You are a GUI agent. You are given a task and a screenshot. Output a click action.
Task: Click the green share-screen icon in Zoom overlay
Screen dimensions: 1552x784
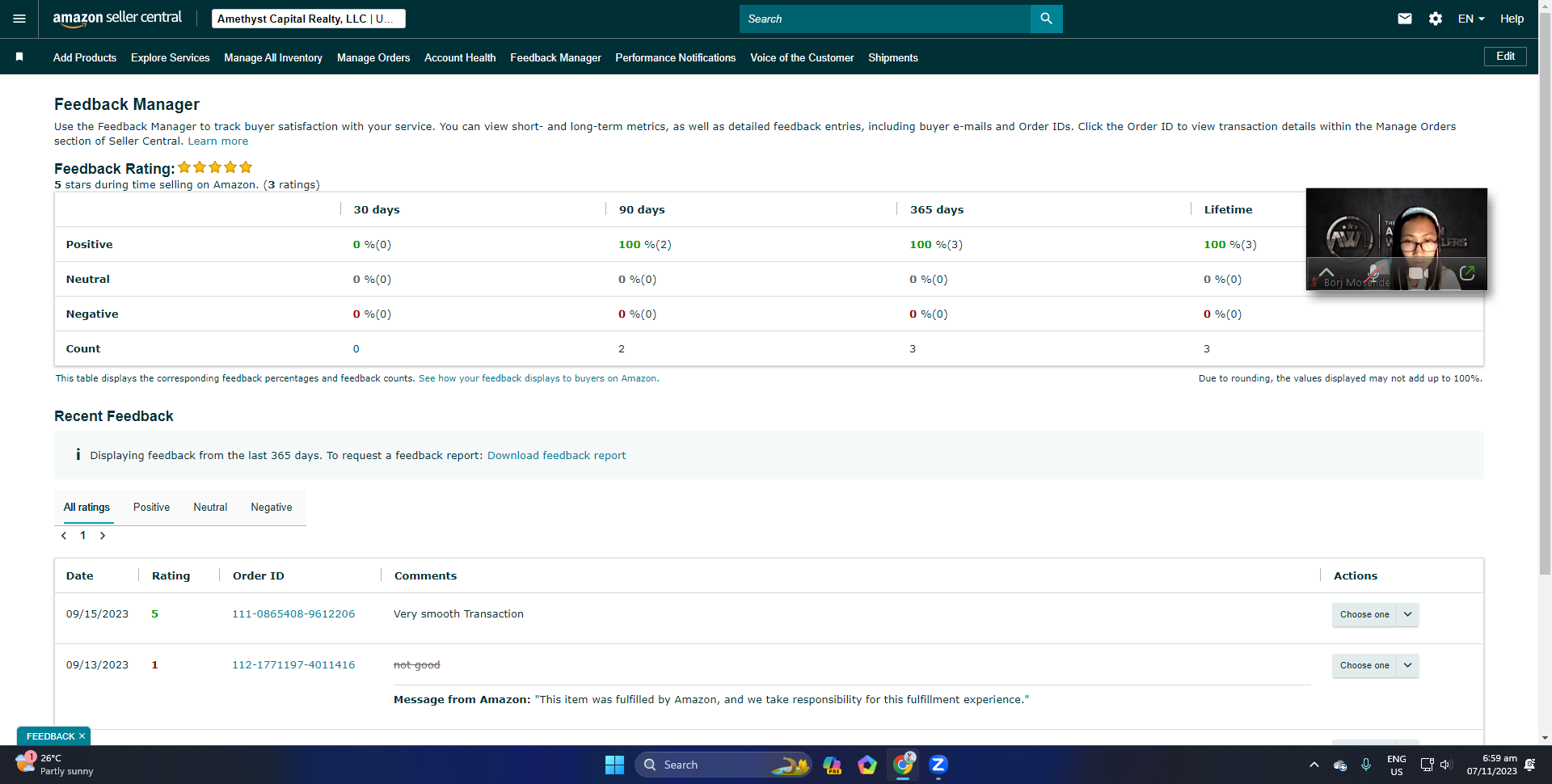(x=1467, y=273)
